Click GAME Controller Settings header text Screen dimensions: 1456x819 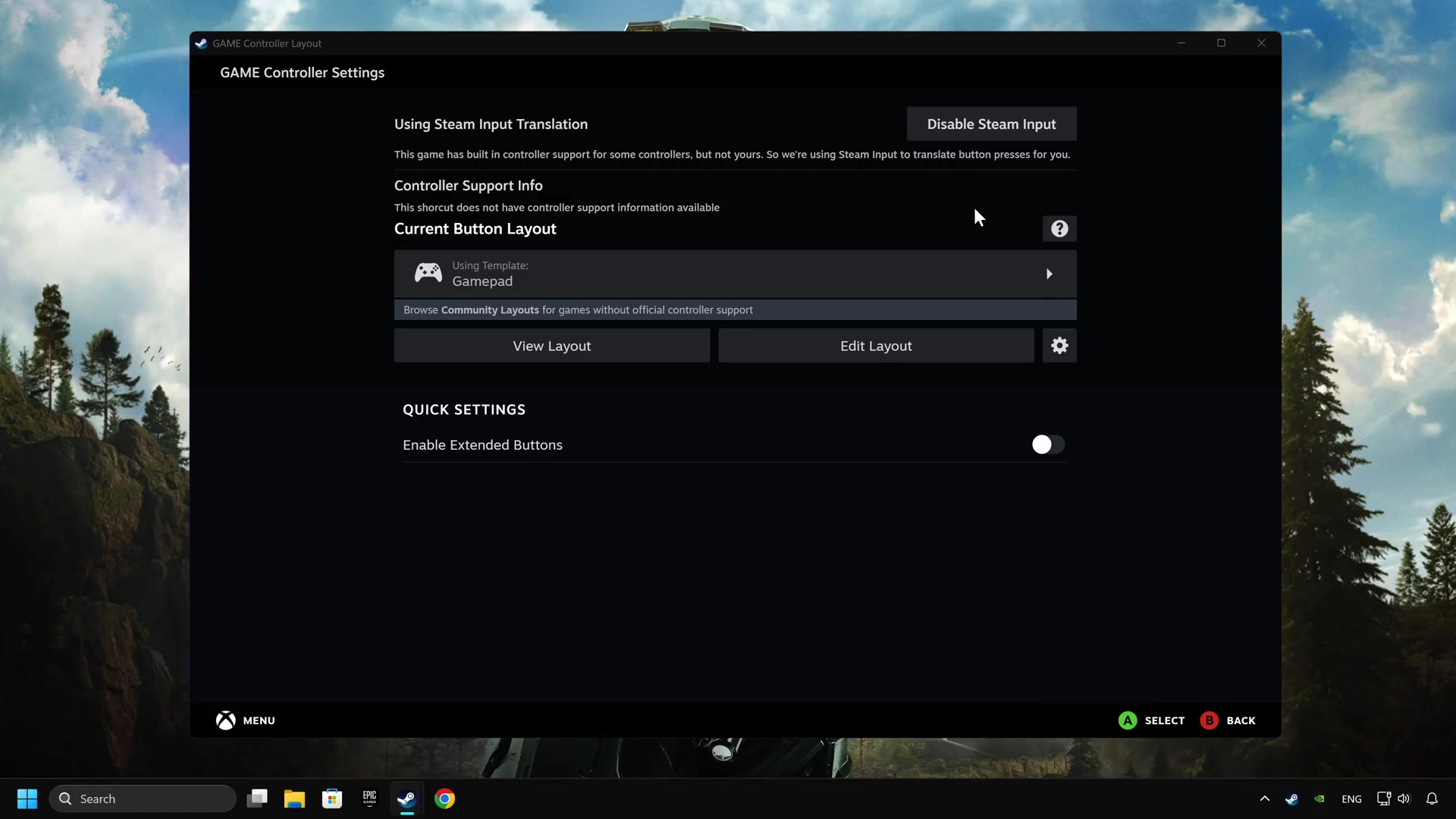coord(302,72)
